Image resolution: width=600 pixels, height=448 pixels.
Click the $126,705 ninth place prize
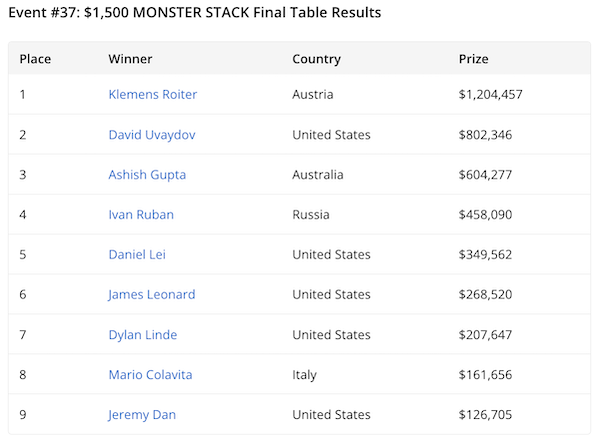[x=484, y=414]
